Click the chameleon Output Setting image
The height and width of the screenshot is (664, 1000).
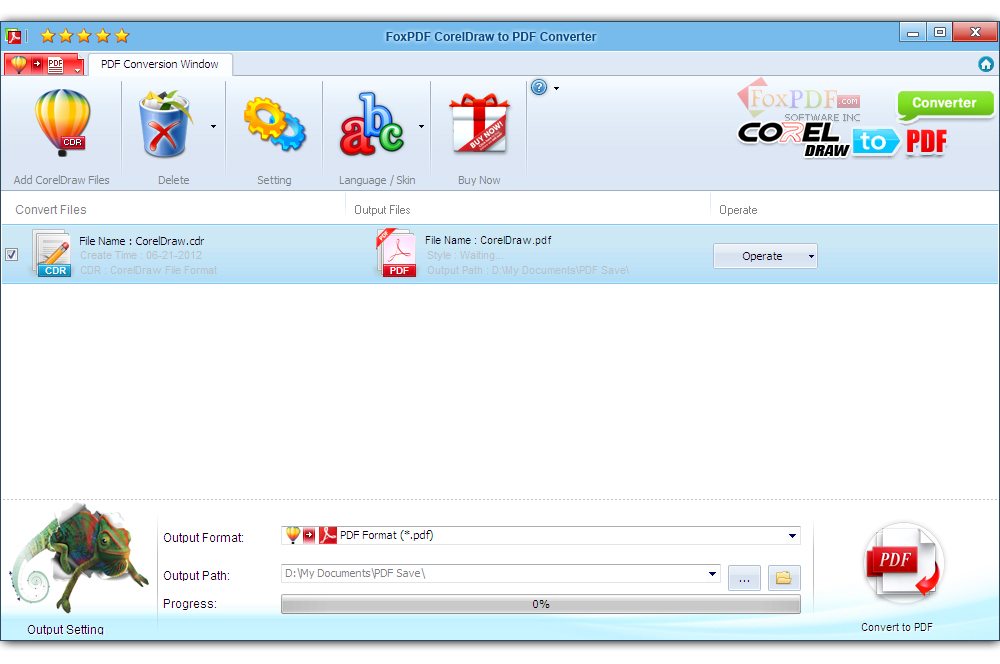(x=80, y=558)
